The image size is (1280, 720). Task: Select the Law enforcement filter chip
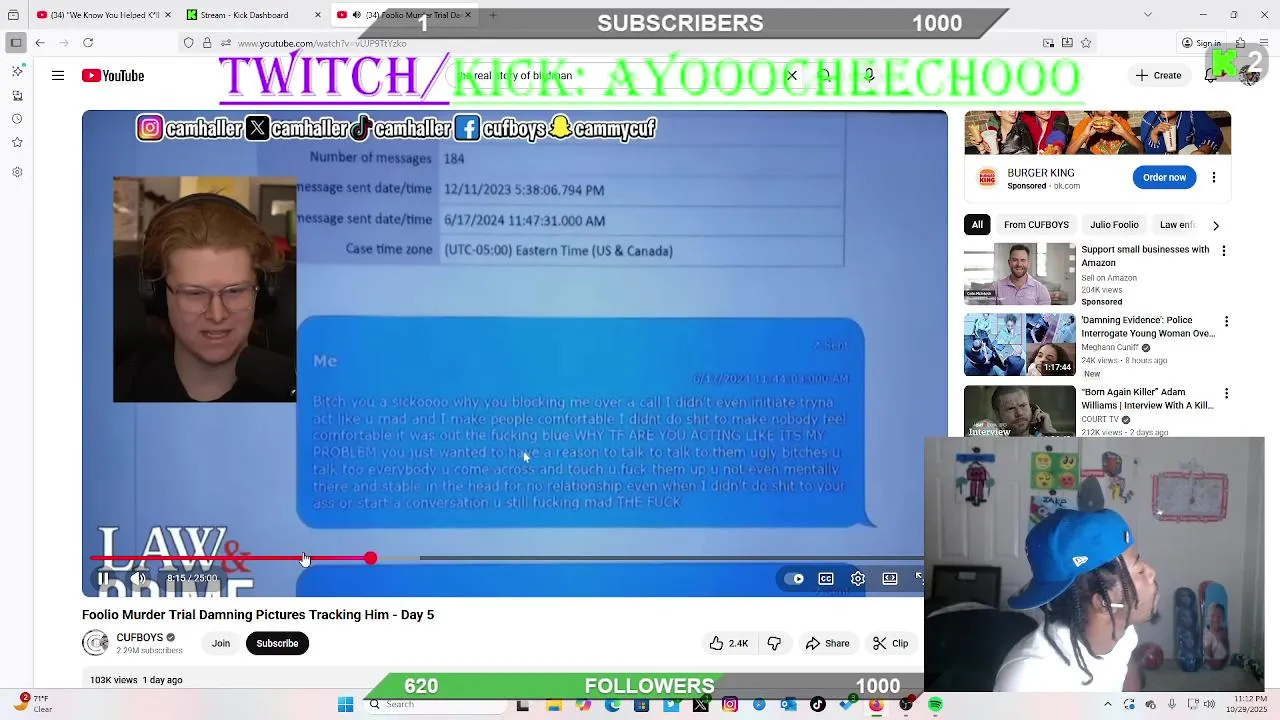point(1177,225)
